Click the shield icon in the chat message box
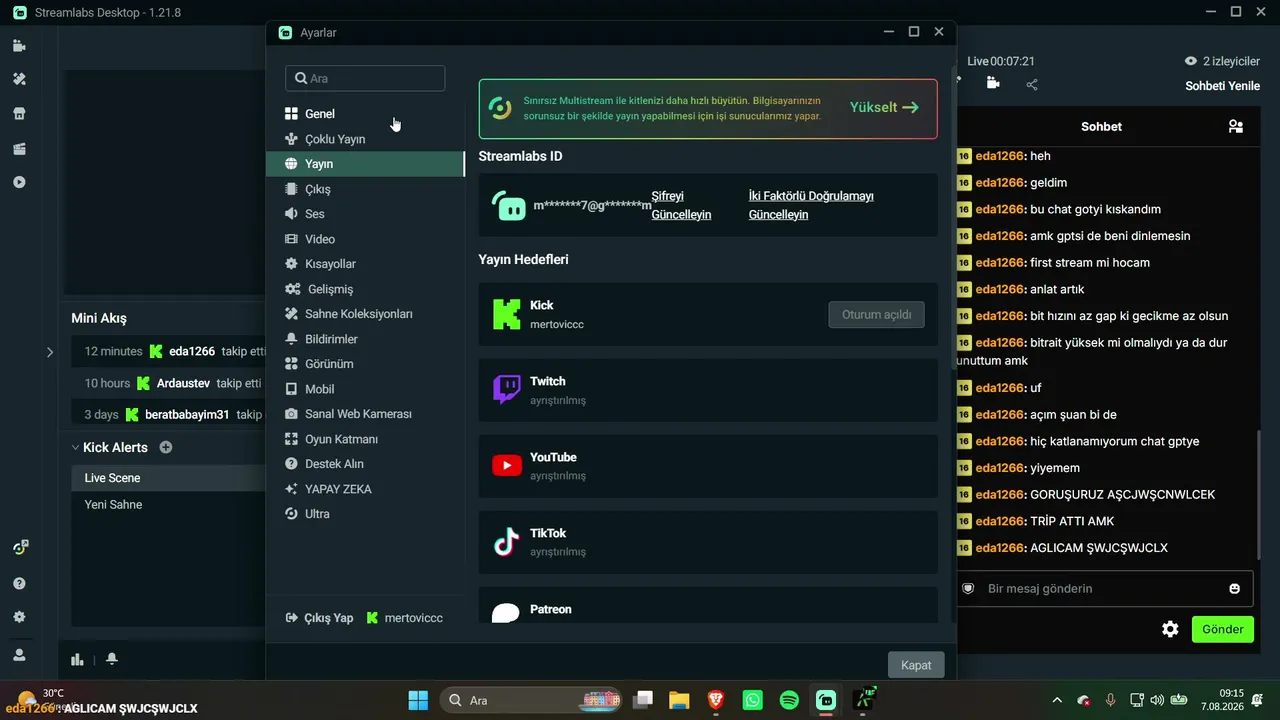 tap(968, 589)
